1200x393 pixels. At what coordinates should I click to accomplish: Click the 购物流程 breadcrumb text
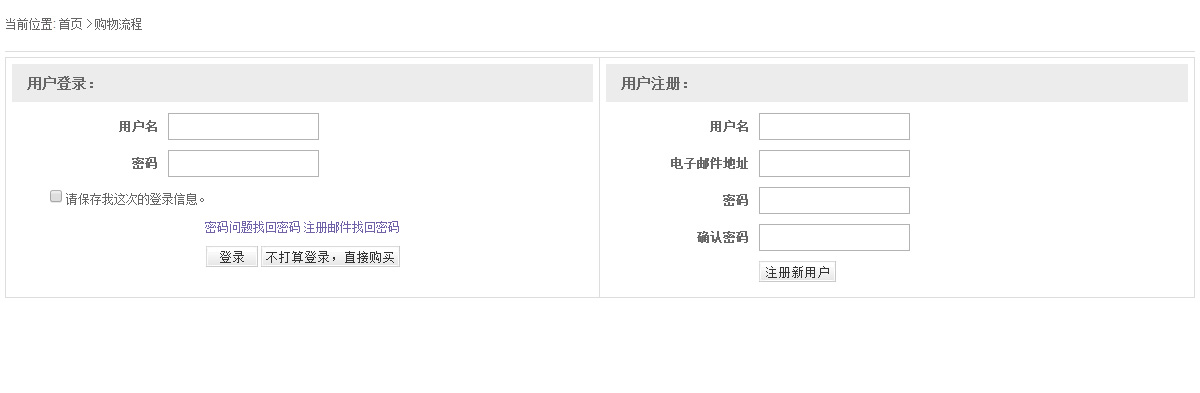(x=118, y=24)
